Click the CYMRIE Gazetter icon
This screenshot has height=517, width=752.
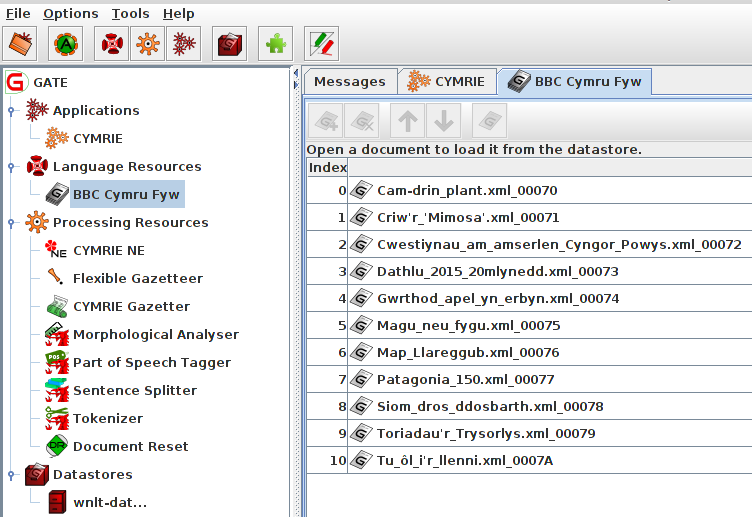click(57, 306)
